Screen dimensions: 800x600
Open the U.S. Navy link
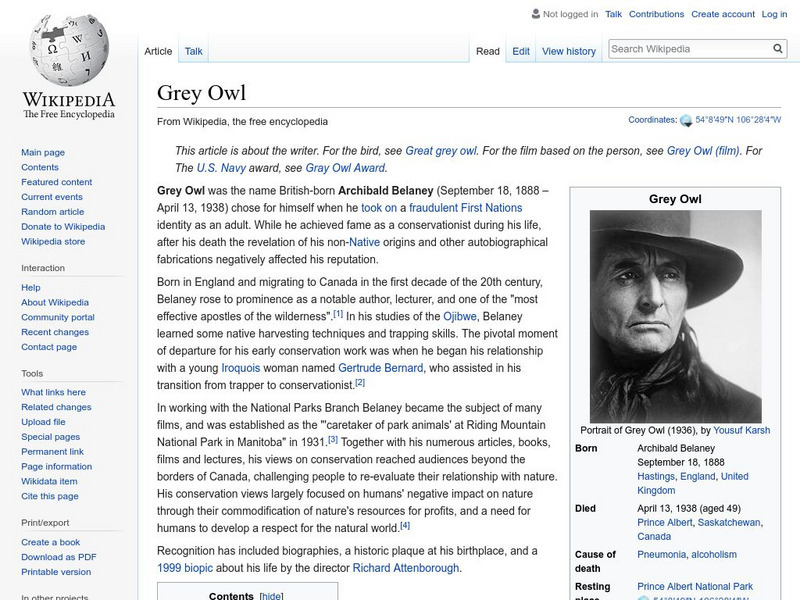[x=221, y=168]
